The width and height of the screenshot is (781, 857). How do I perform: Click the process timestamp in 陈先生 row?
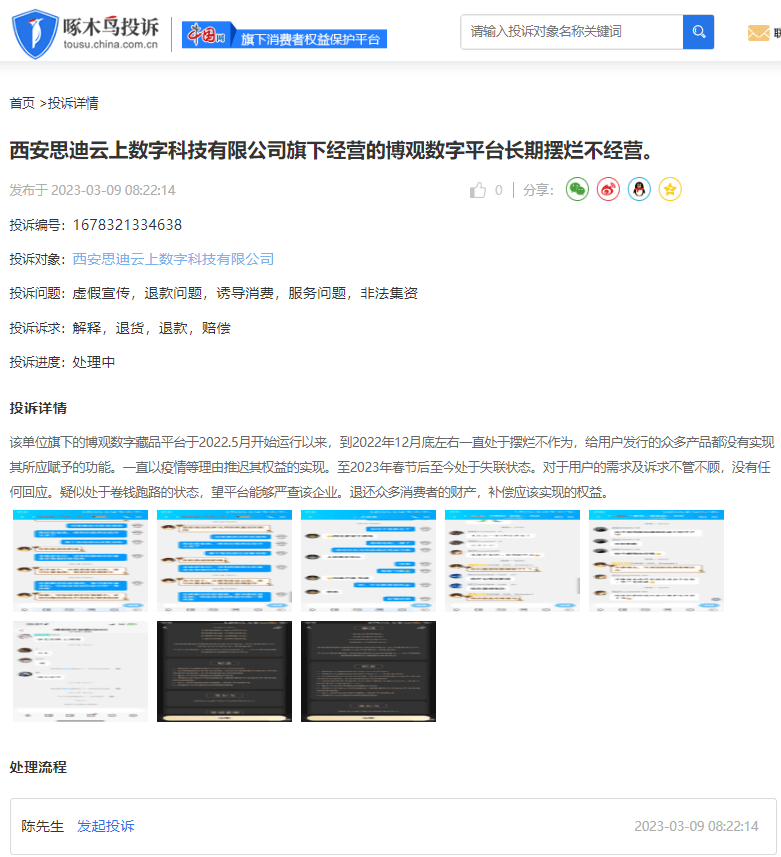pyautogui.click(x=696, y=826)
